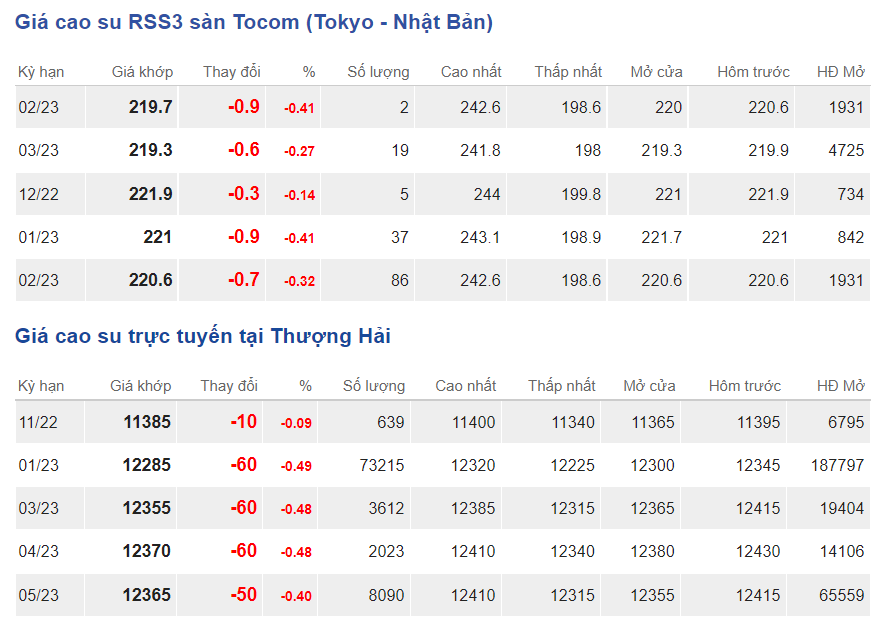Viewport: 877px width, 626px height.
Task: Click the open interest value 187797
Action: [833, 465]
